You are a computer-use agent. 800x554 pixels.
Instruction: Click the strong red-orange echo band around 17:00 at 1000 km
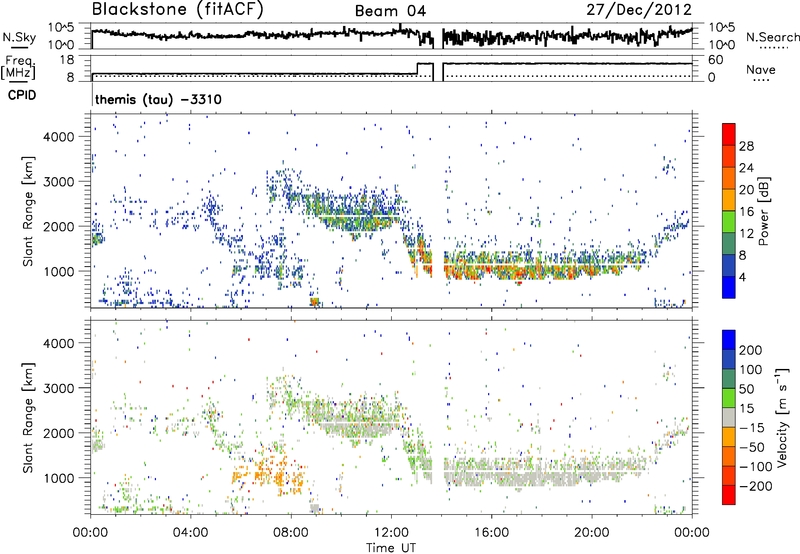520,271
